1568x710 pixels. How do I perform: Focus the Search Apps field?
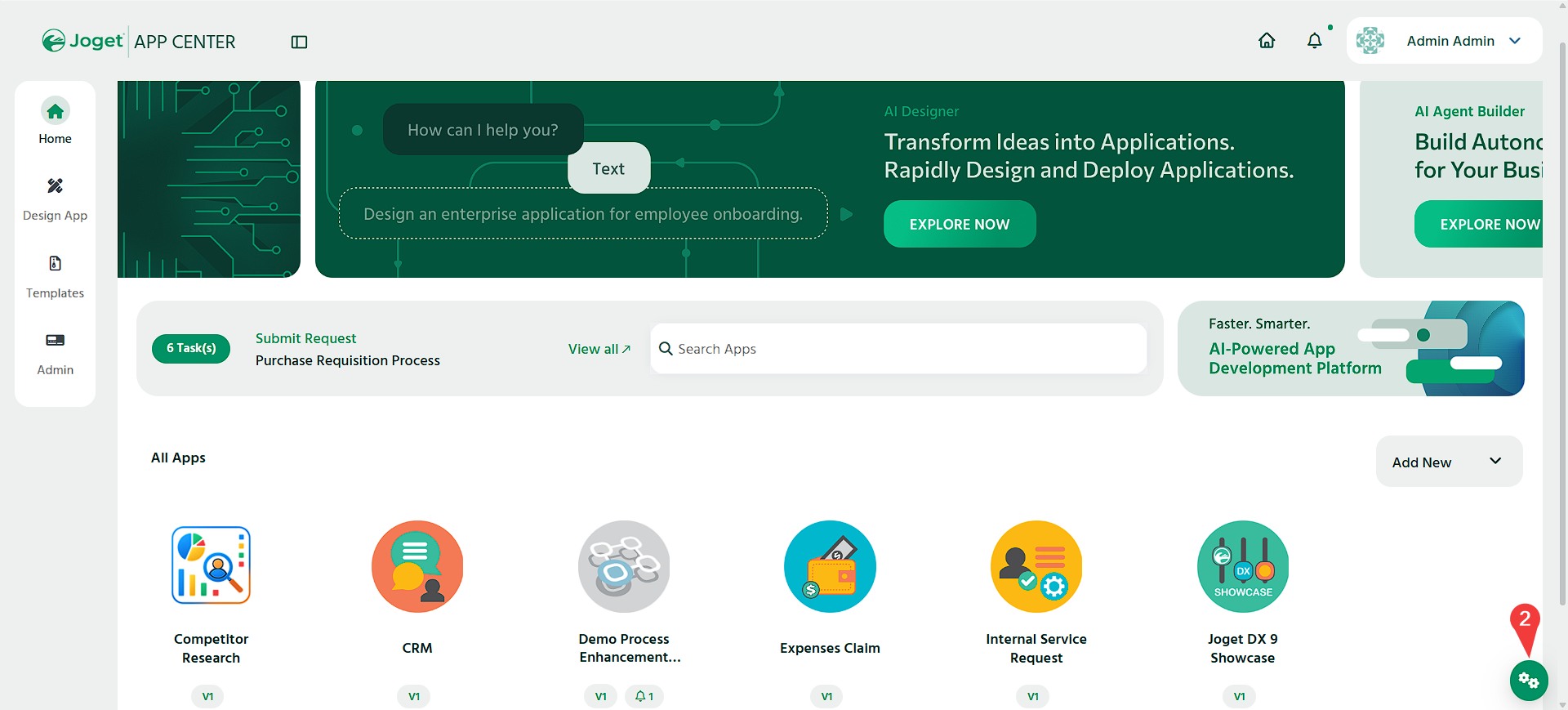[898, 349]
